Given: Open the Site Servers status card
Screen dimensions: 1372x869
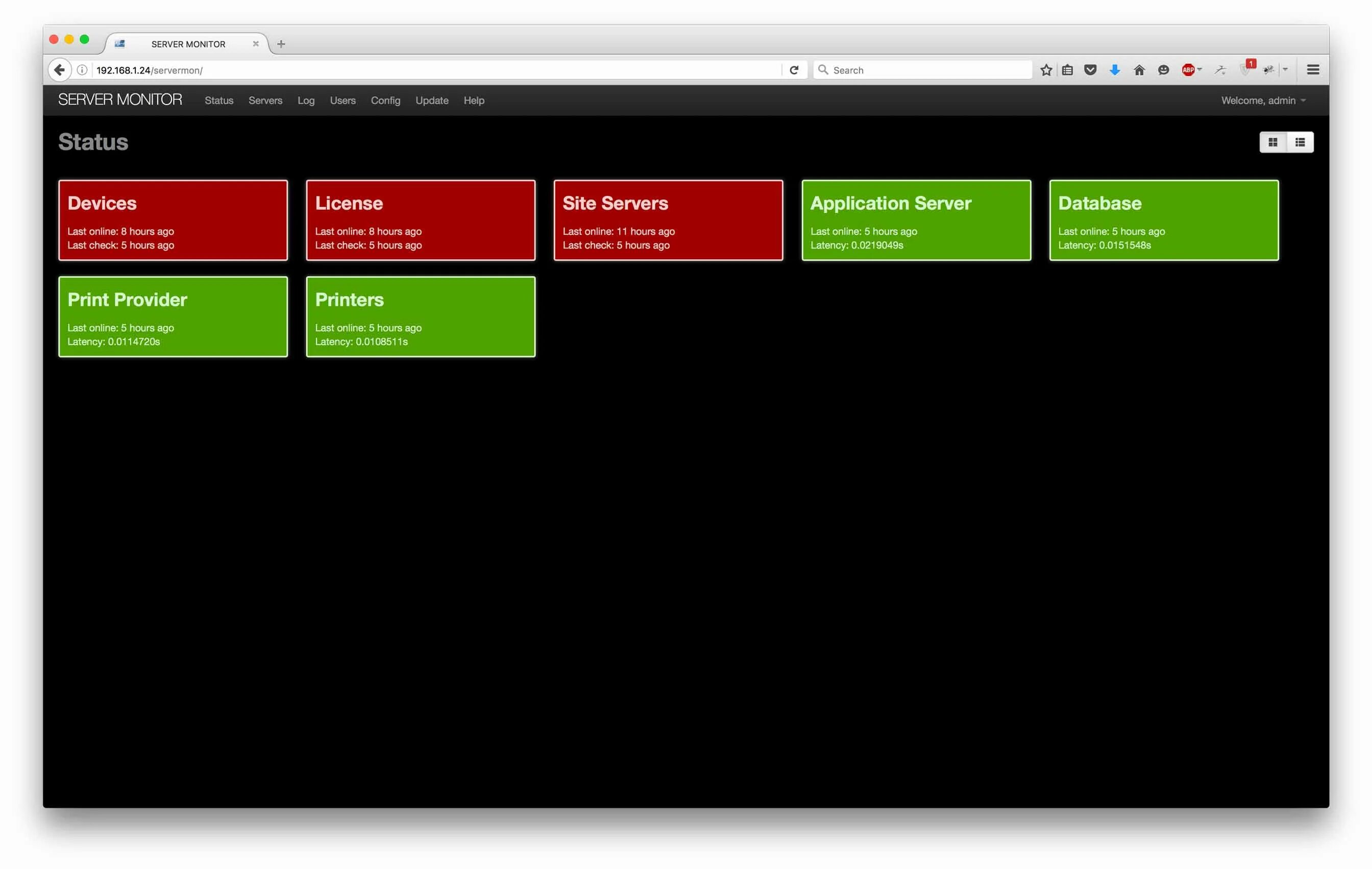Looking at the screenshot, I should [x=668, y=220].
